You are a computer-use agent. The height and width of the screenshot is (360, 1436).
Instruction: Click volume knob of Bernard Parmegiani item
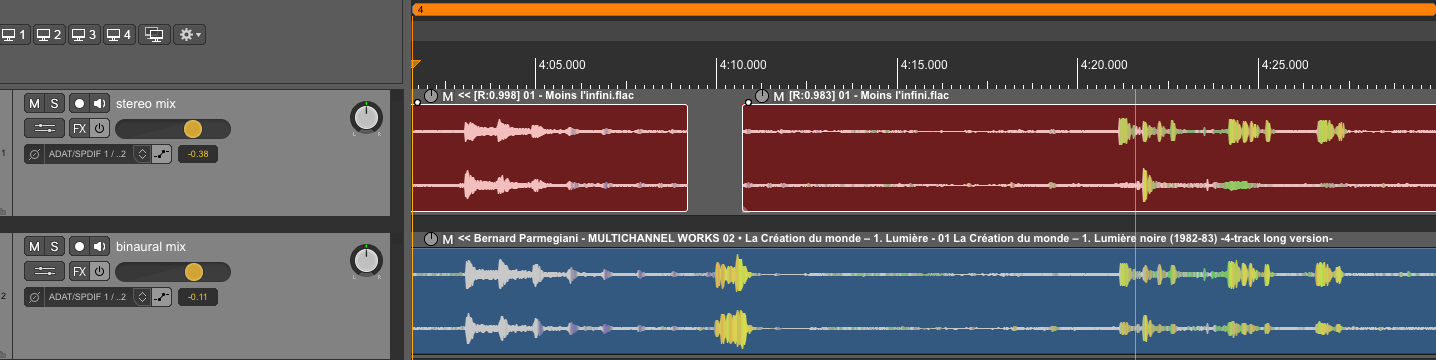coord(431,238)
